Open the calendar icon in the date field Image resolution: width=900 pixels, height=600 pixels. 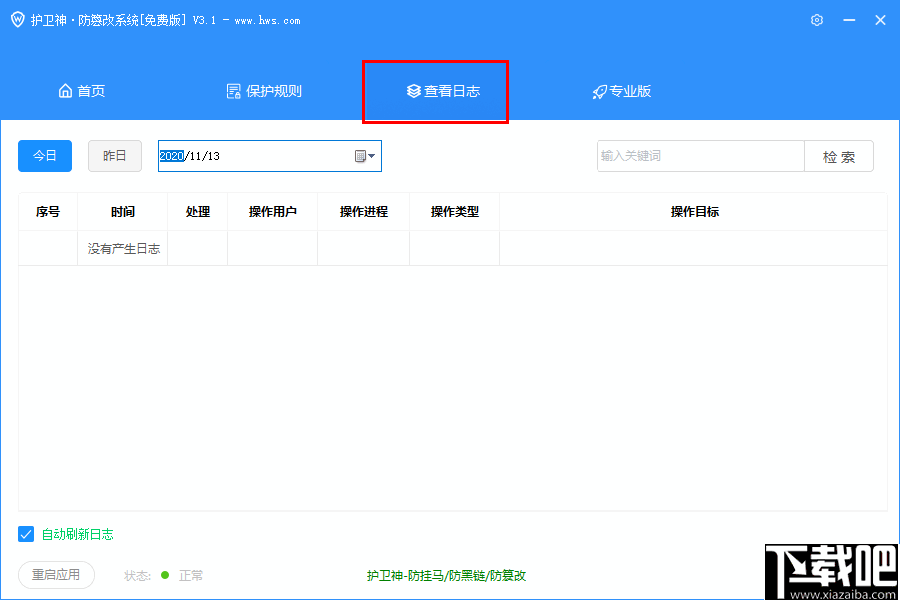point(358,156)
